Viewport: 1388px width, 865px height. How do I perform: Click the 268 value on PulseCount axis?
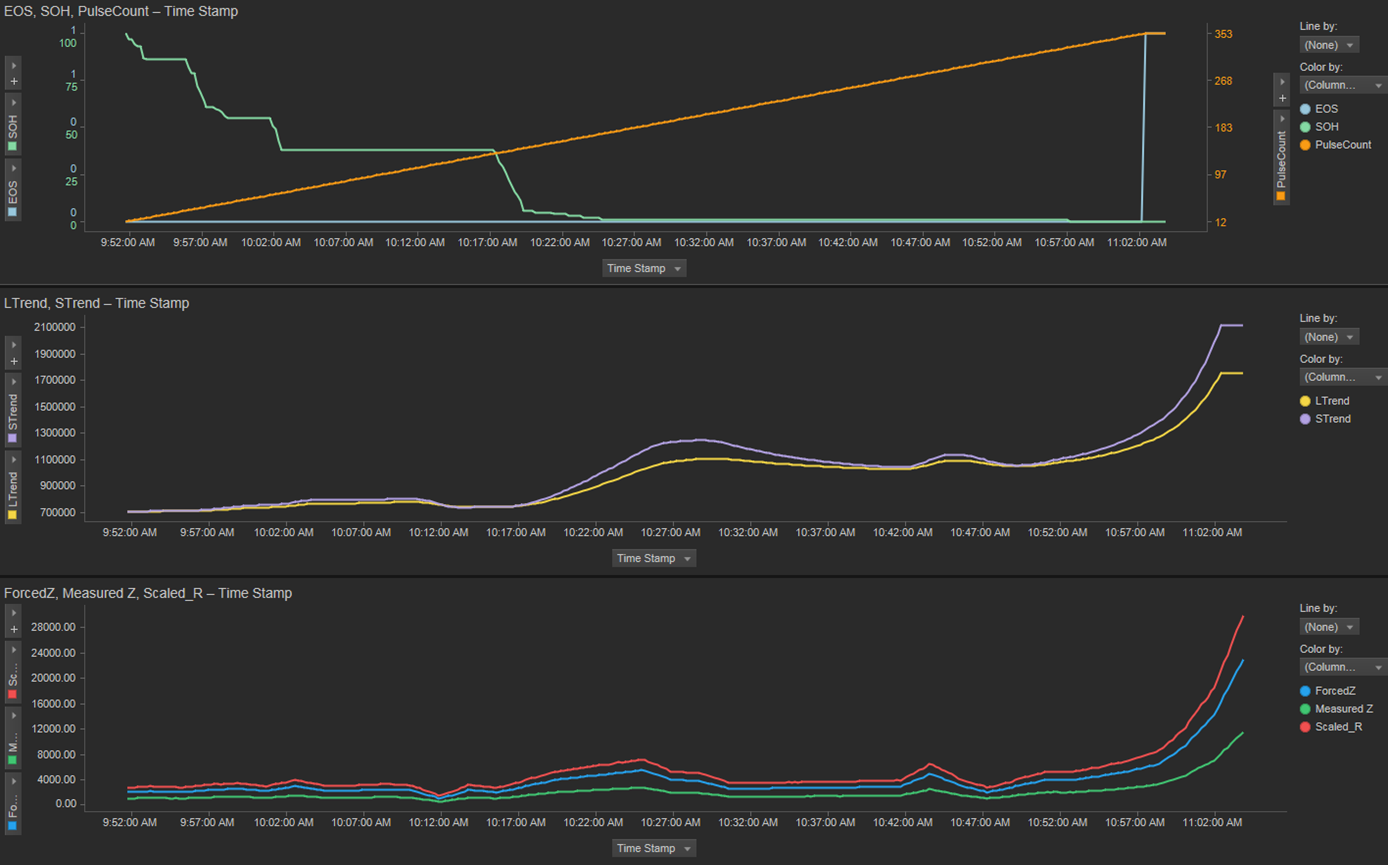1223,81
